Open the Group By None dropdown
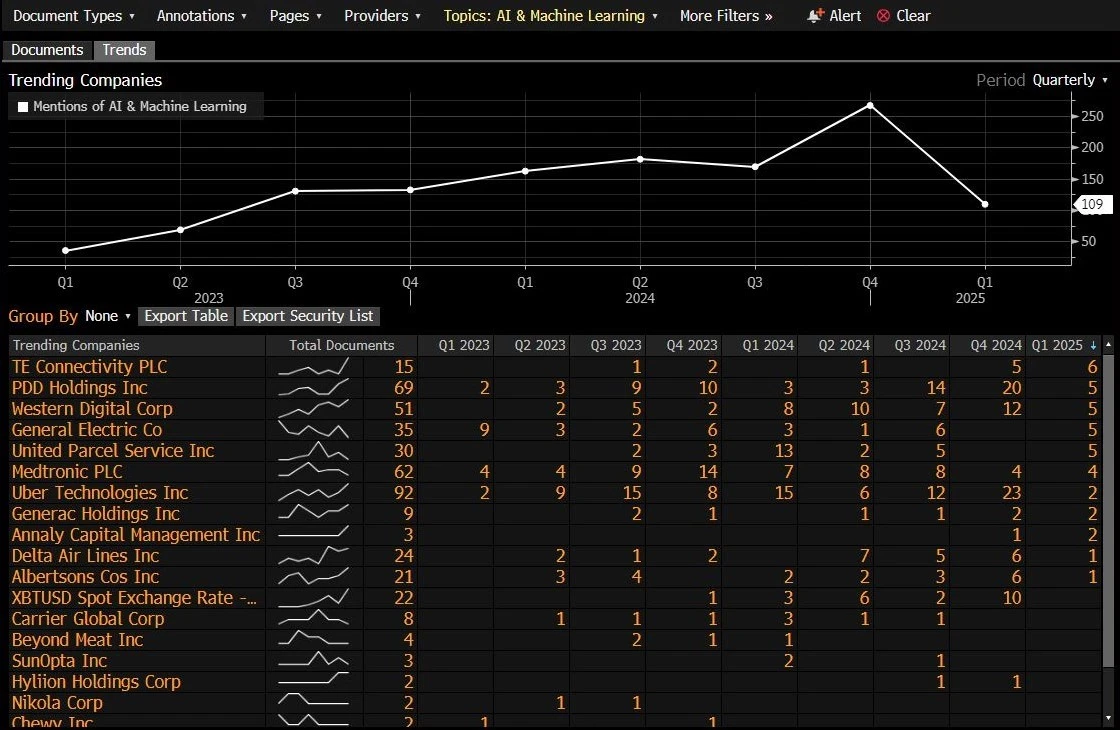The width and height of the screenshot is (1120, 730). 108,316
